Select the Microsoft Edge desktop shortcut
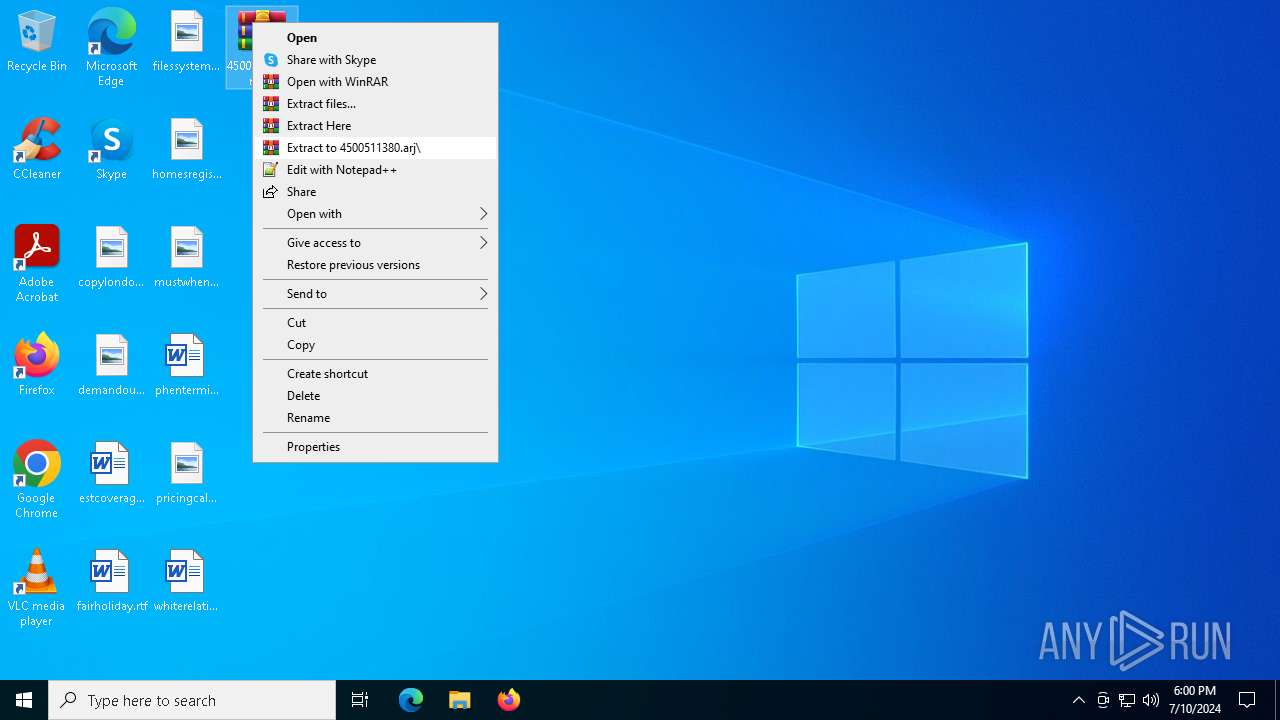This screenshot has height=720, width=1280. 111,47
